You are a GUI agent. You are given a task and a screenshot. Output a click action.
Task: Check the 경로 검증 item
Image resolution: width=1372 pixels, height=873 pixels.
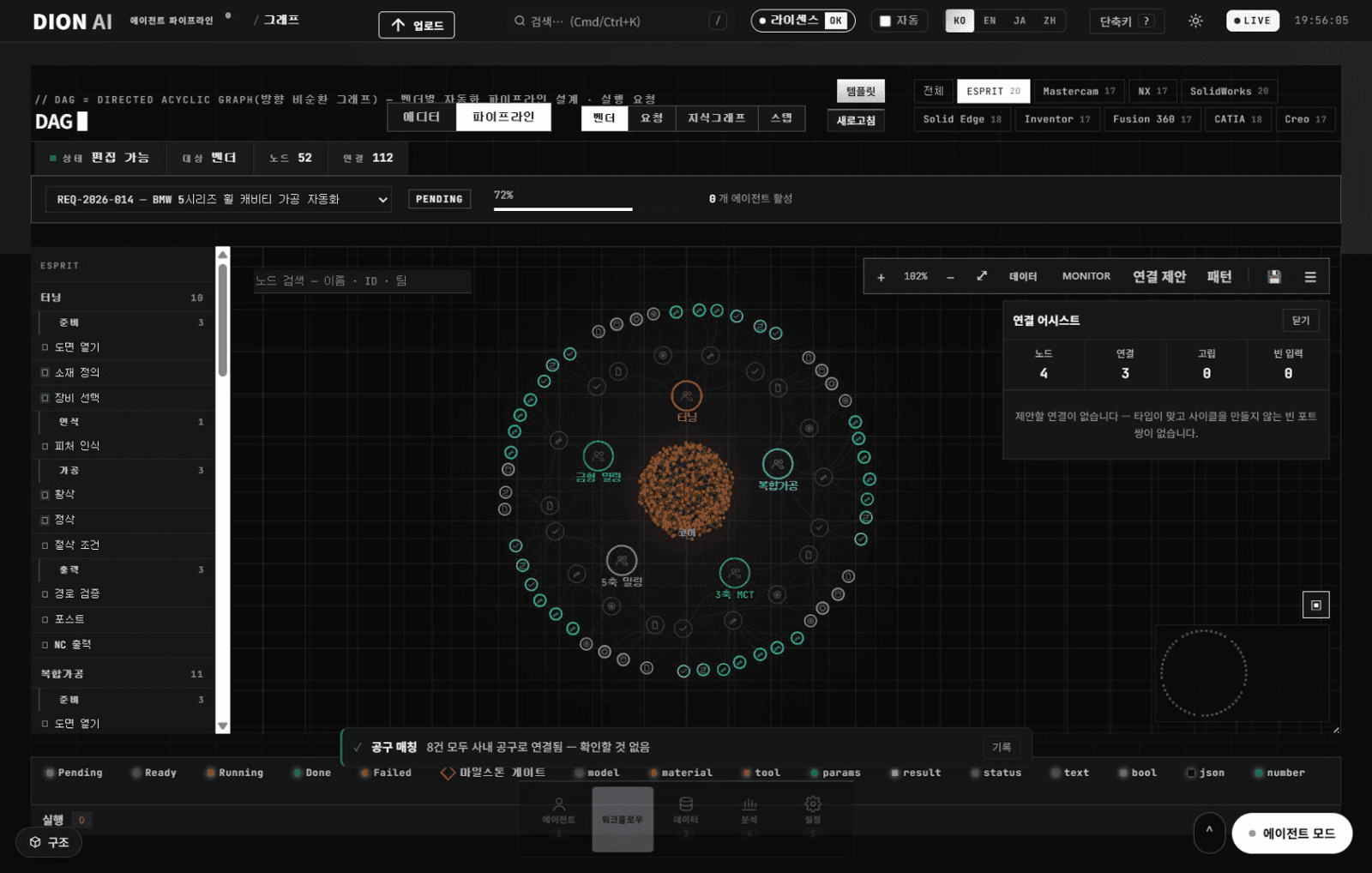[x=45, y=593]
